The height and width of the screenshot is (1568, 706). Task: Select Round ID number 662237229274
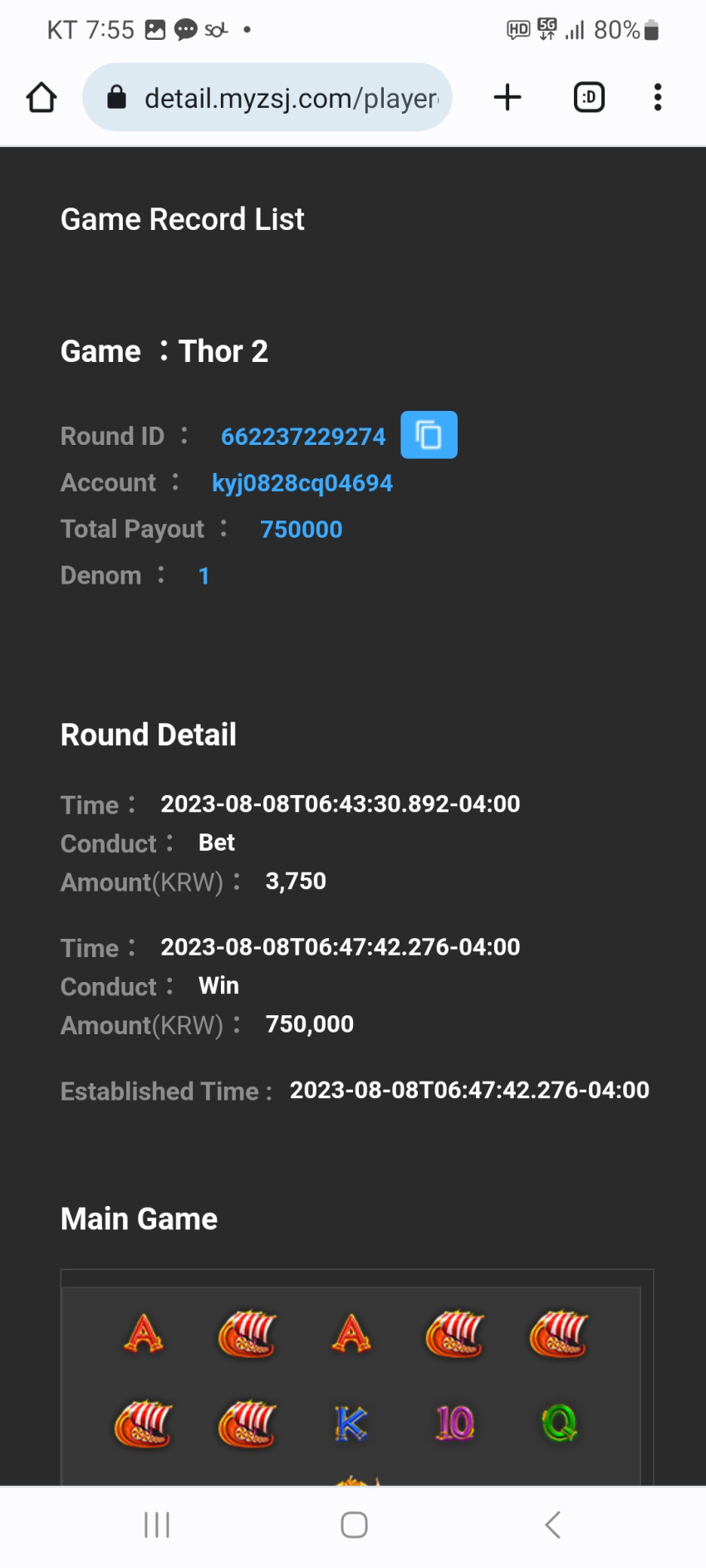point(303,437)
